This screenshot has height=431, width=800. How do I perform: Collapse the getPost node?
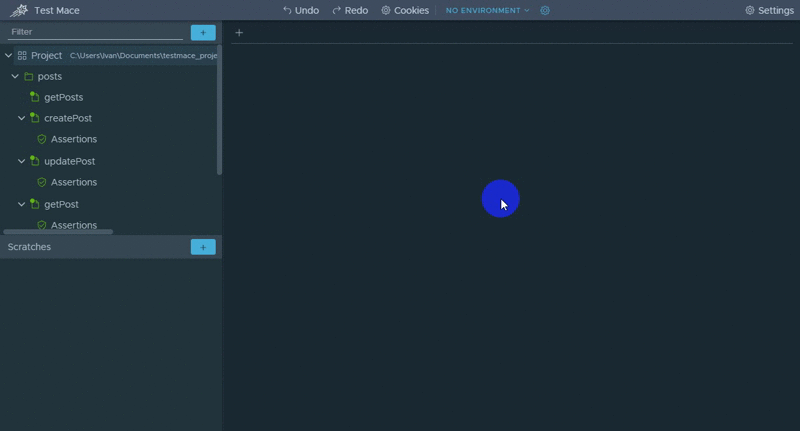[21, 204]
